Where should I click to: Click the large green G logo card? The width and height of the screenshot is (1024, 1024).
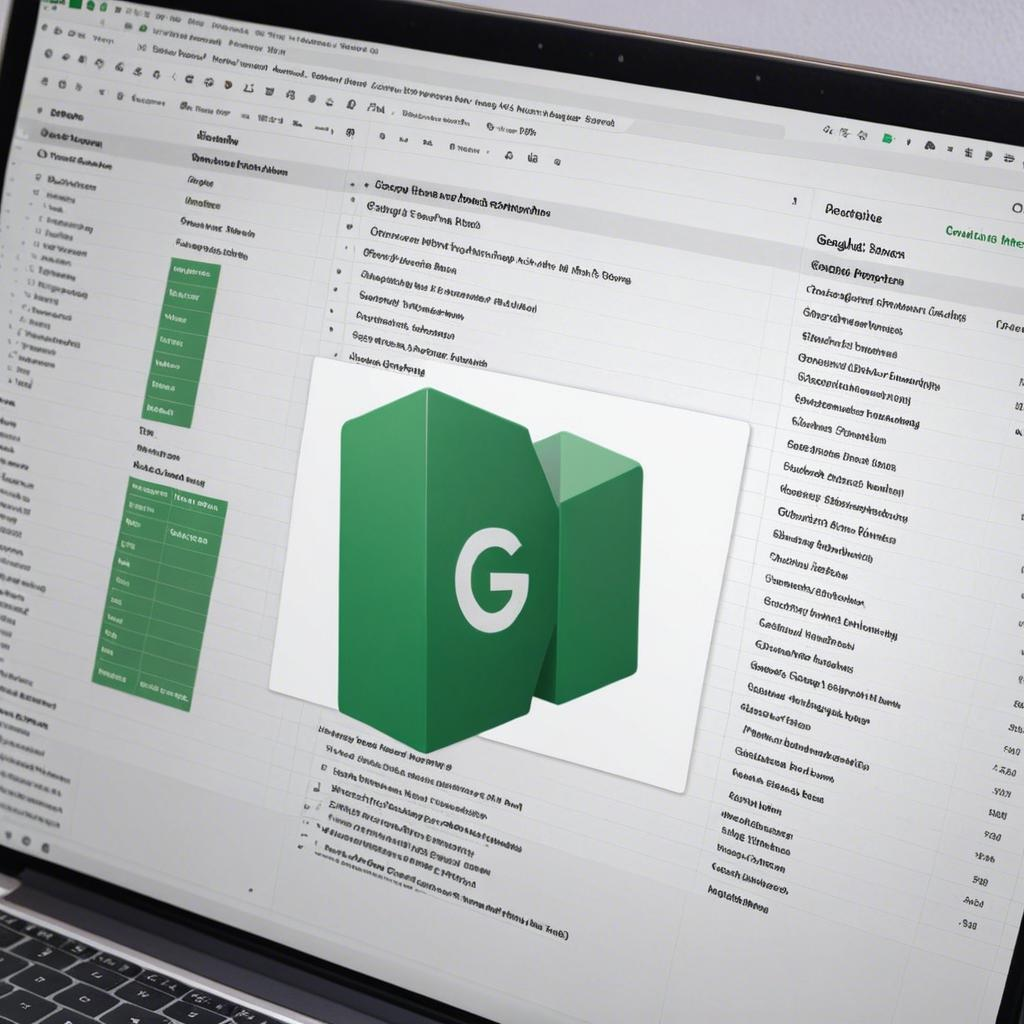point(508,573)
